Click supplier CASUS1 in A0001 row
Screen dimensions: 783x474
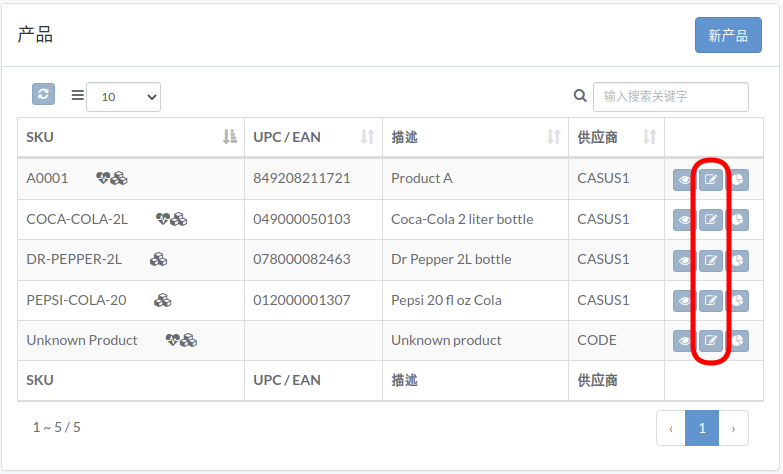click(603, 178)
